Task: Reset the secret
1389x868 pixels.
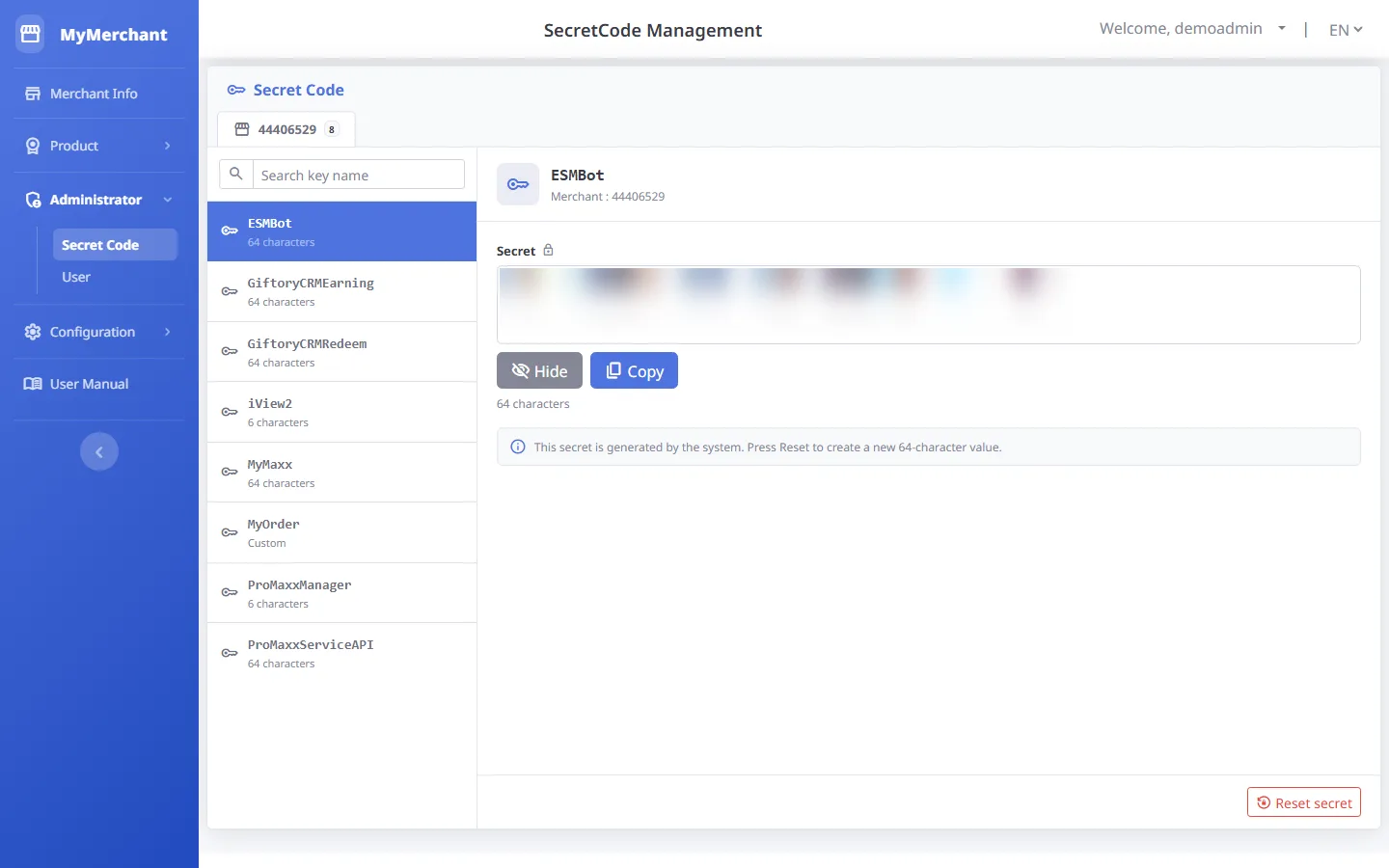Action: click(x=1304, y=802)
